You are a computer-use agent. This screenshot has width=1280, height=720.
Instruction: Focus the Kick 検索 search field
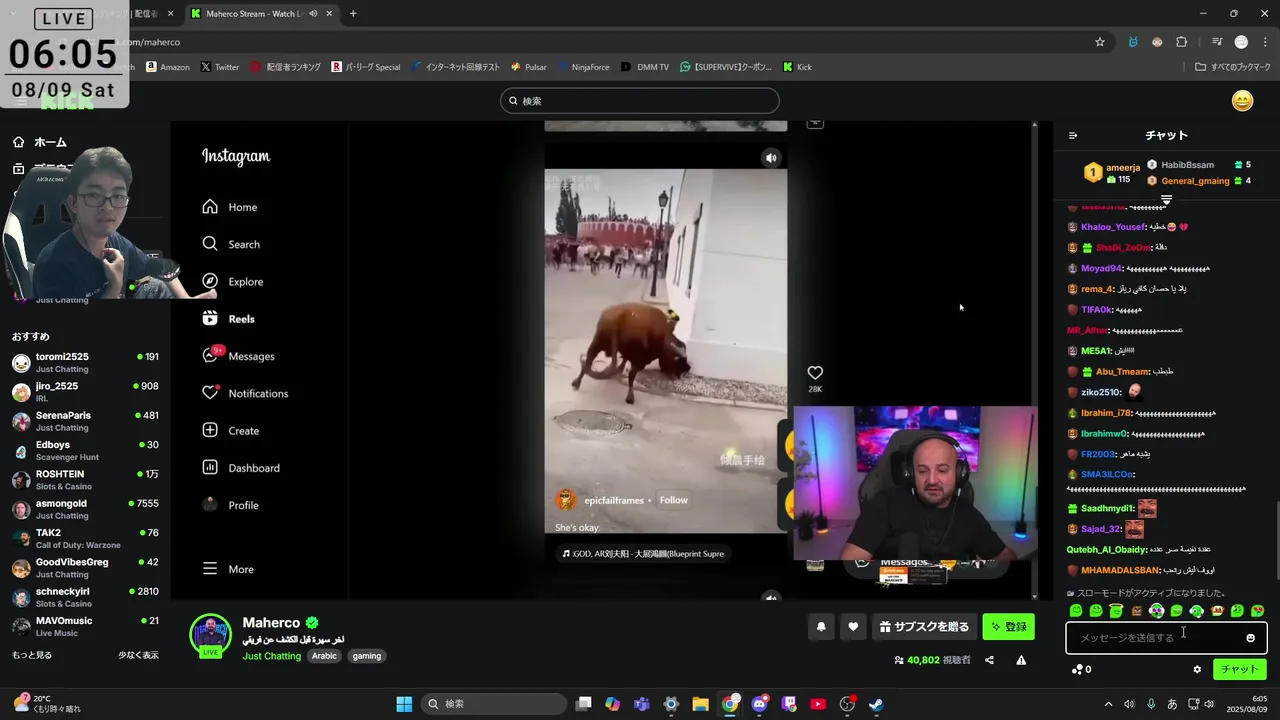[x=640, y=101]
